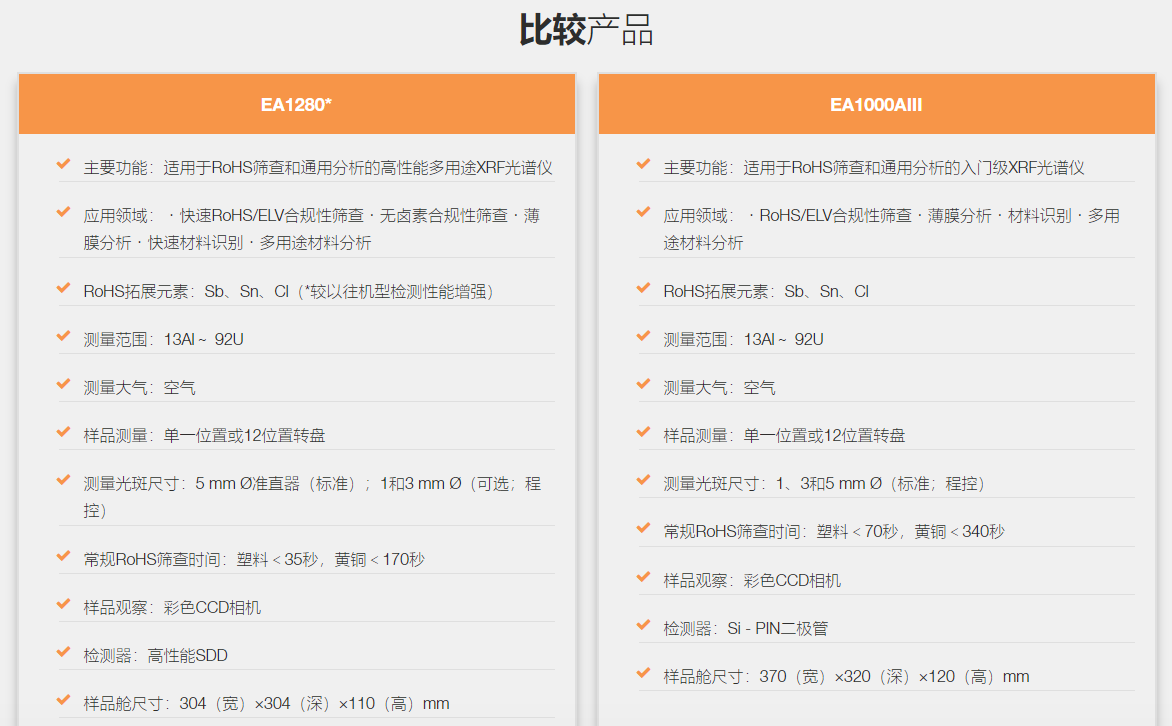Screen dimensions: 1172x726
Task: Click EA1000AIII 测量大气：空气 text
Action: point(720,387)
